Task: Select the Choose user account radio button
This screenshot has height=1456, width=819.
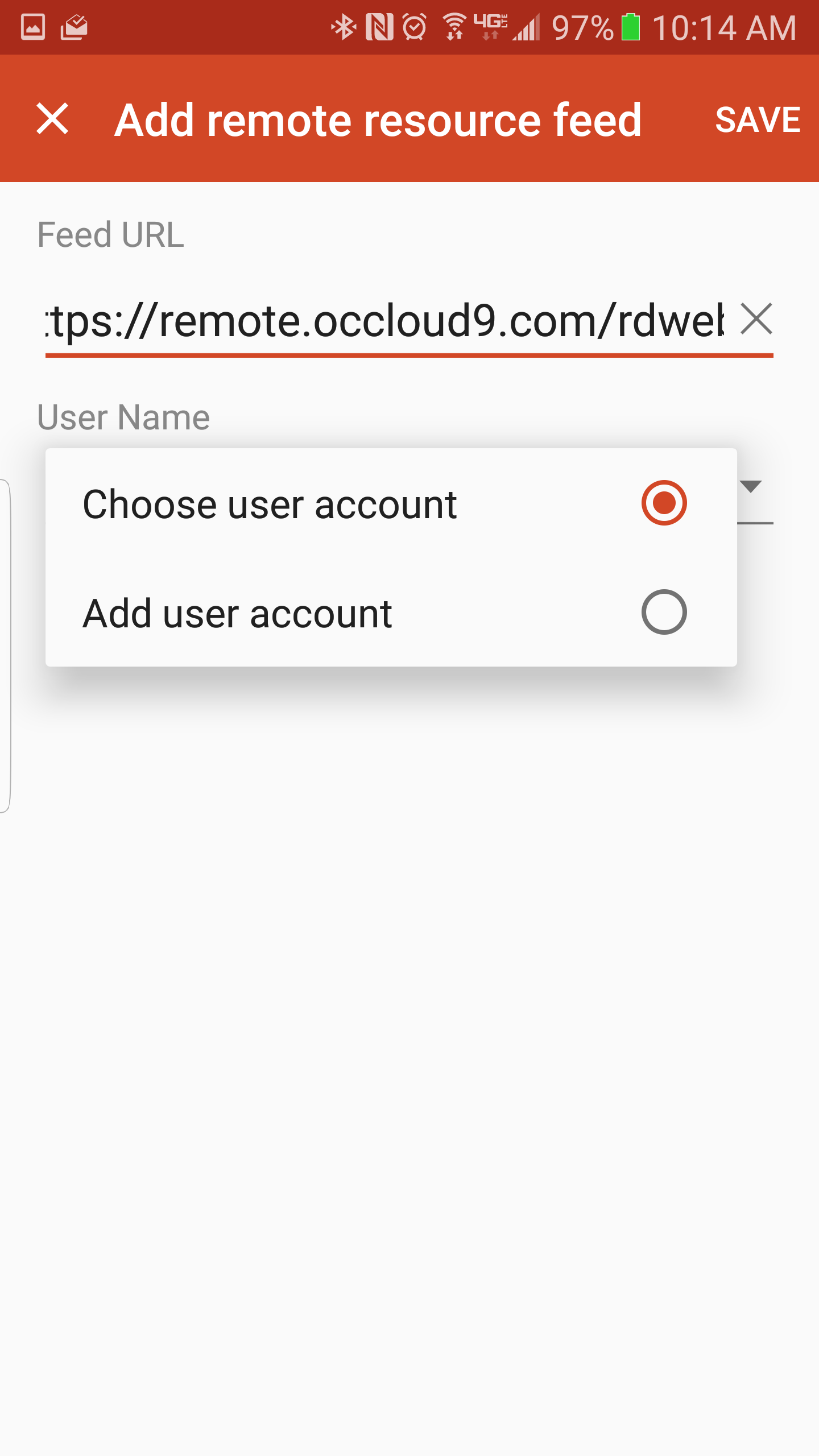Action: pyautogui.click(x=664, y=503)
